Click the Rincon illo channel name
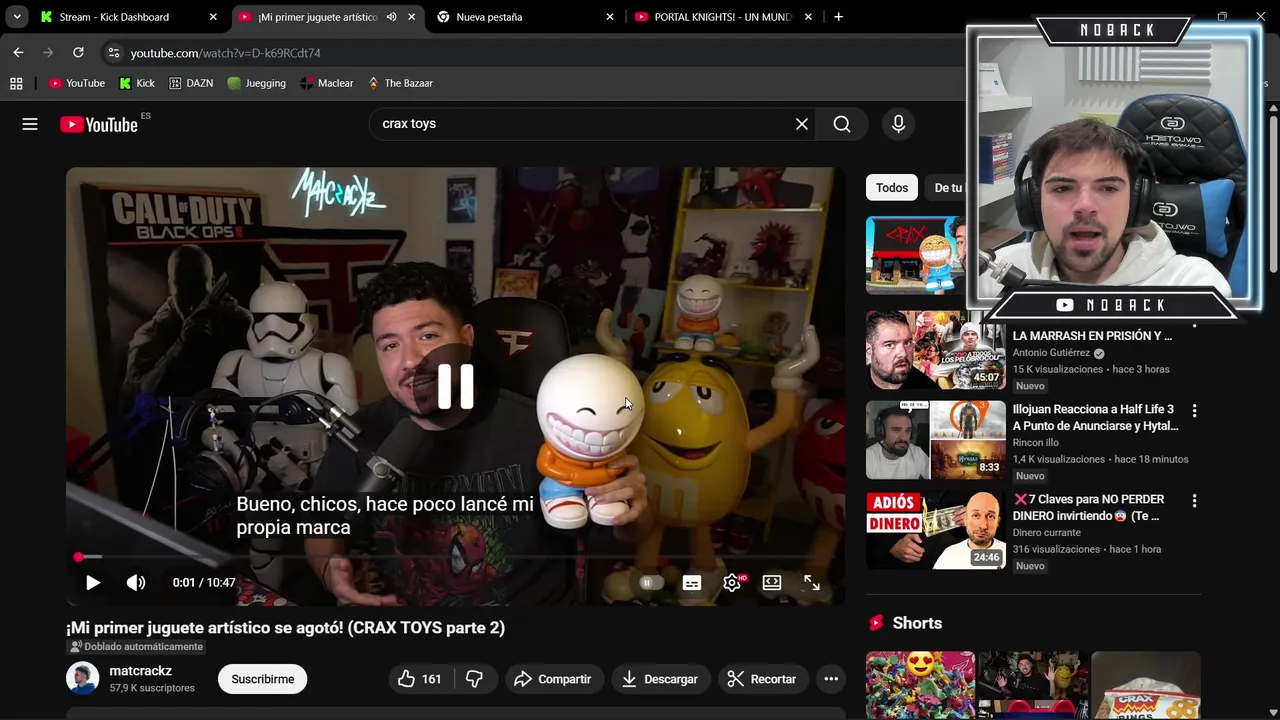The image size is (1280, 720). (x=1035, y=443)
